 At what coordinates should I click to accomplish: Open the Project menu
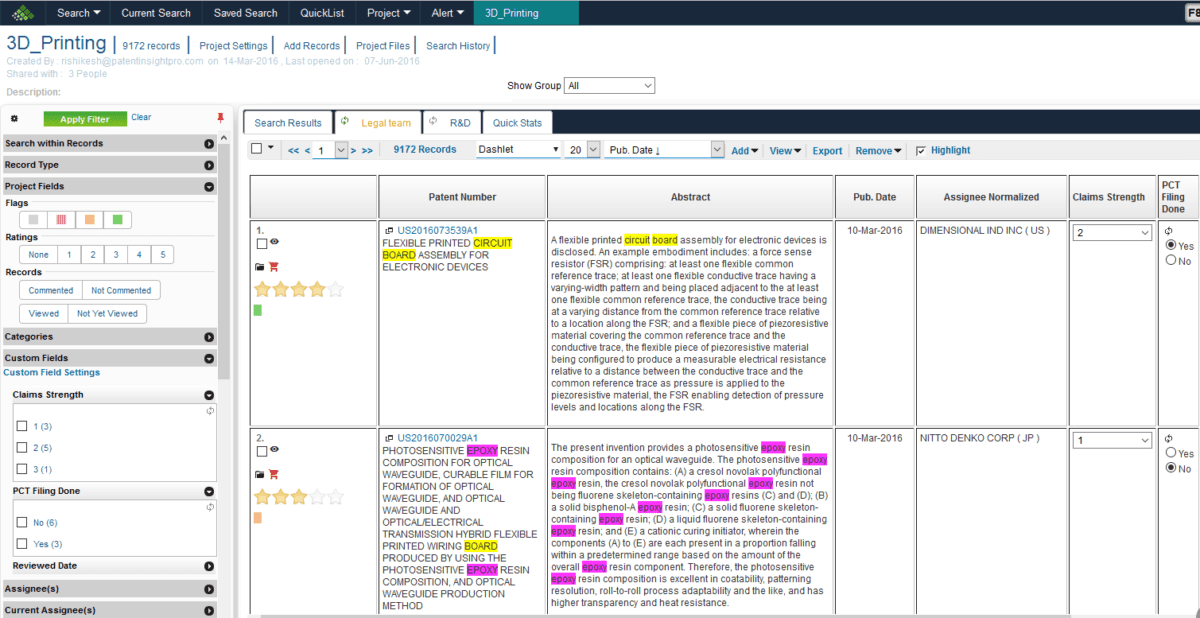[x=390, y=13]
